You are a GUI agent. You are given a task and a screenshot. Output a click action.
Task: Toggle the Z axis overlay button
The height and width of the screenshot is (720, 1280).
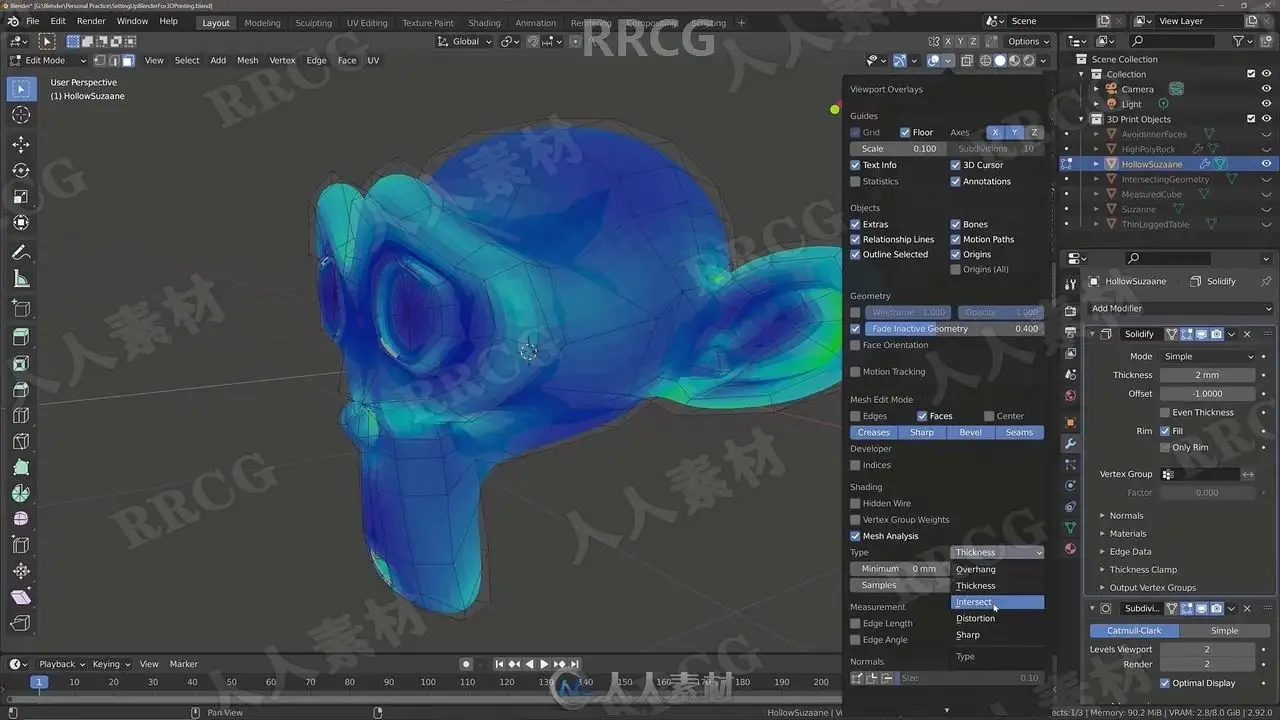click(x=1034, y=132)
